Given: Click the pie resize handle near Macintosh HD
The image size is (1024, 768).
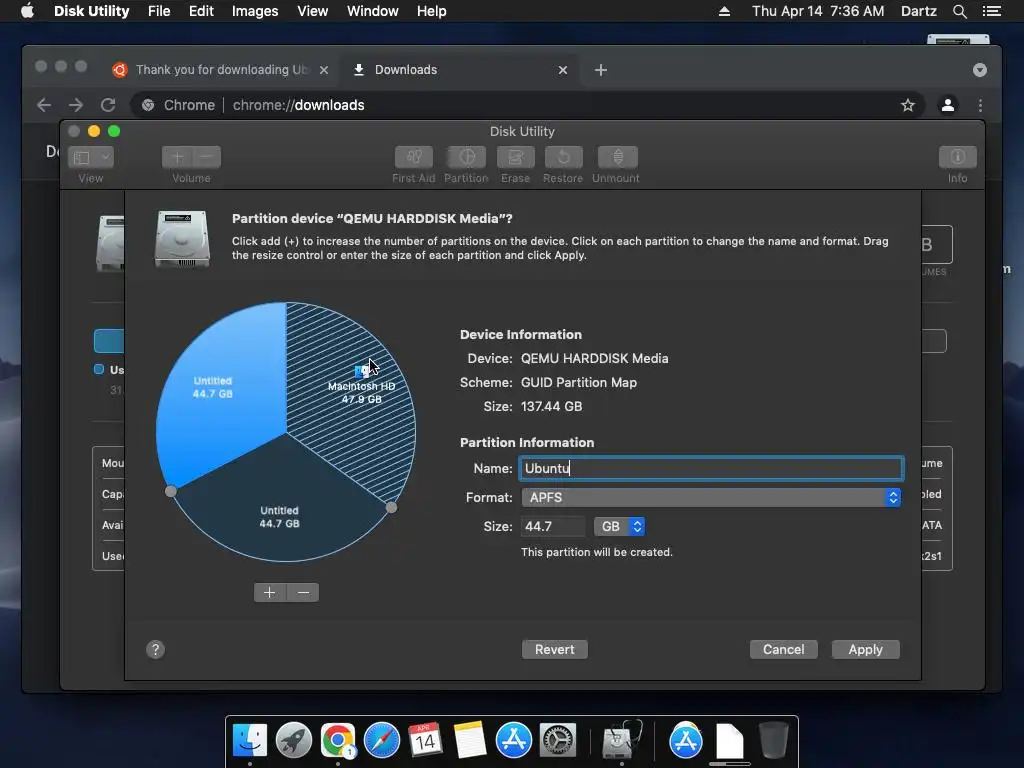Looking at the screenshot, I should tap(391, 507).
